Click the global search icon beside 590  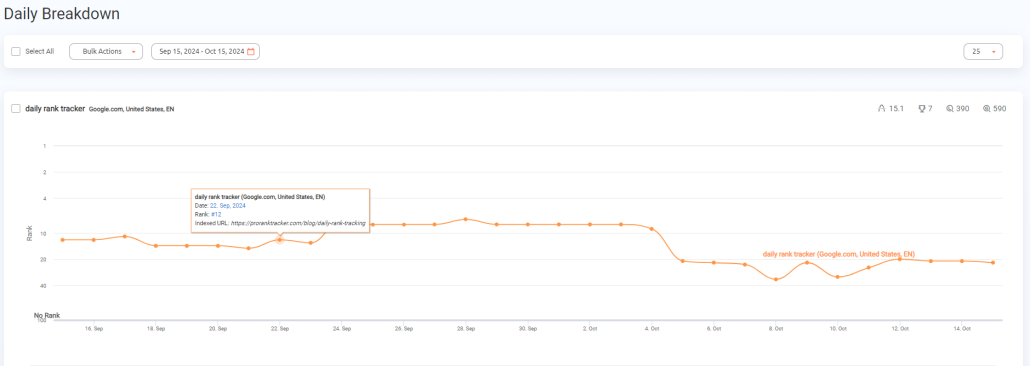[986, 108]
